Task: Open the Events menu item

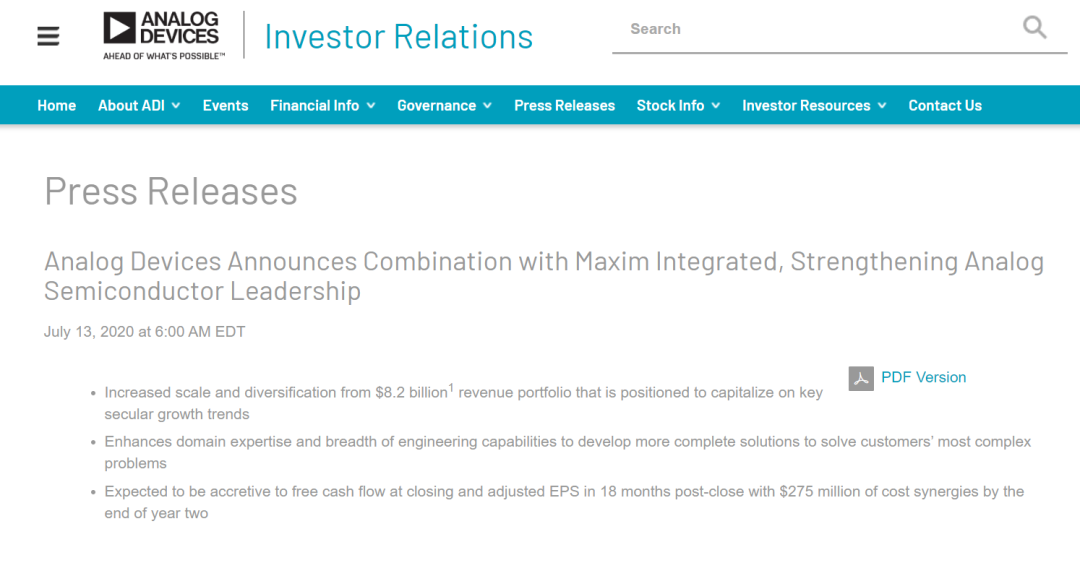Action: coord(225,105)
